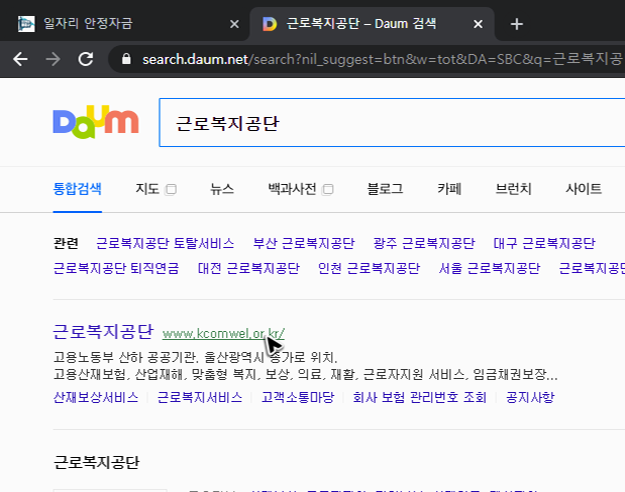Image resolution: width=625 pixels, height=492 pixels.
Task: Open the 근로복지공단 site result title
Action: point(103,331)
